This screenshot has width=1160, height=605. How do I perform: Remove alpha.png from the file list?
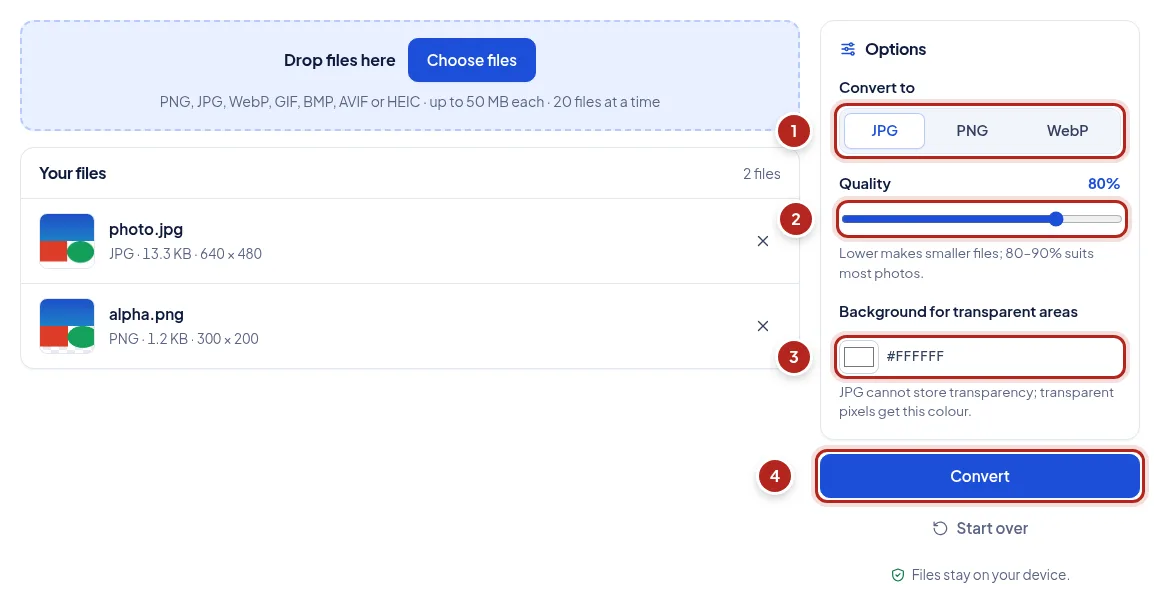point(763,326)
